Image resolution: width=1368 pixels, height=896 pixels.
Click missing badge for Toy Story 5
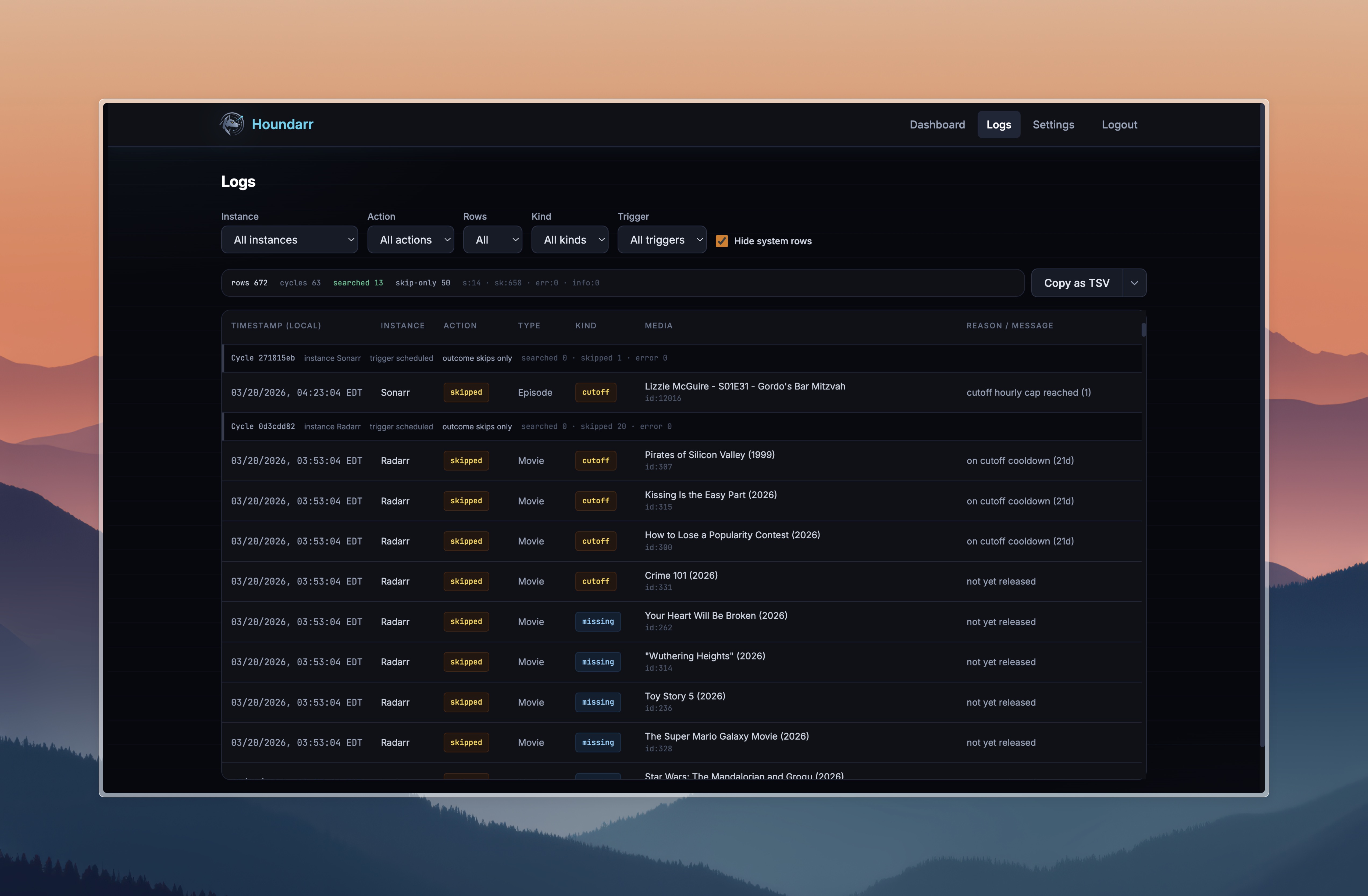click(x=597, y=702)
